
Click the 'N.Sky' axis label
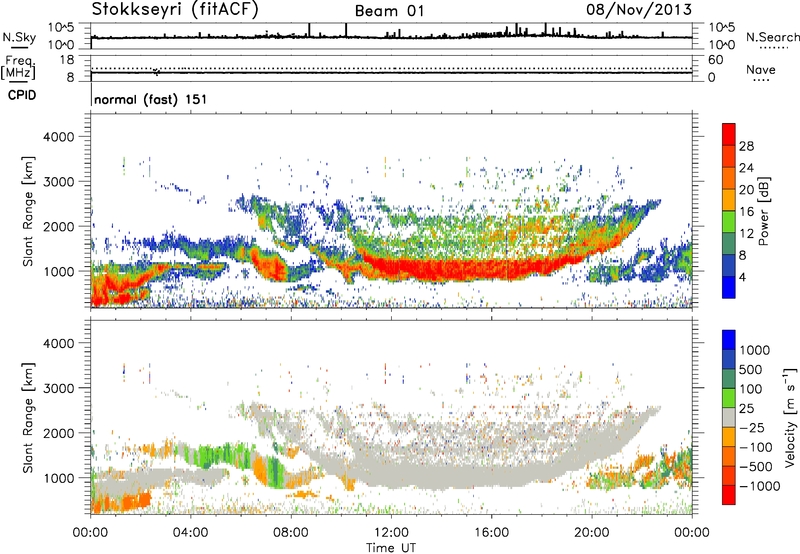19,37
